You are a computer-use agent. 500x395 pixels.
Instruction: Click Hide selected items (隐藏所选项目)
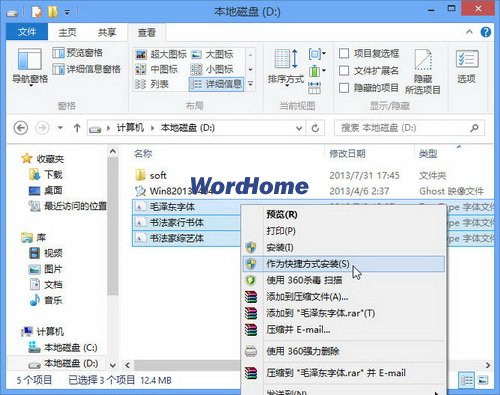423,71
